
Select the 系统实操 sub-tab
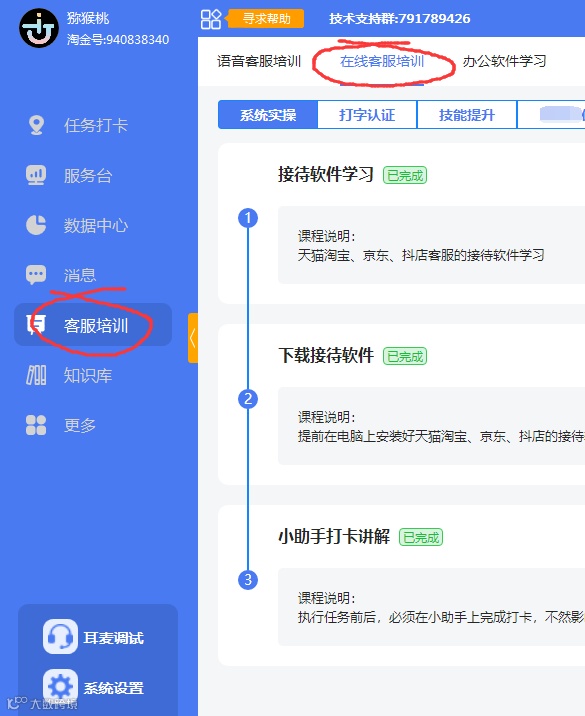(268, 115)
